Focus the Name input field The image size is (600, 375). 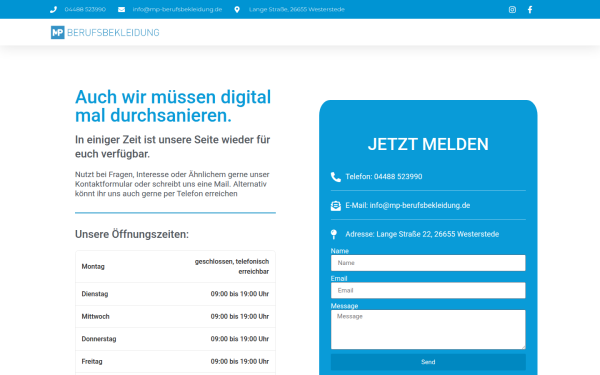tap(428, 263)
